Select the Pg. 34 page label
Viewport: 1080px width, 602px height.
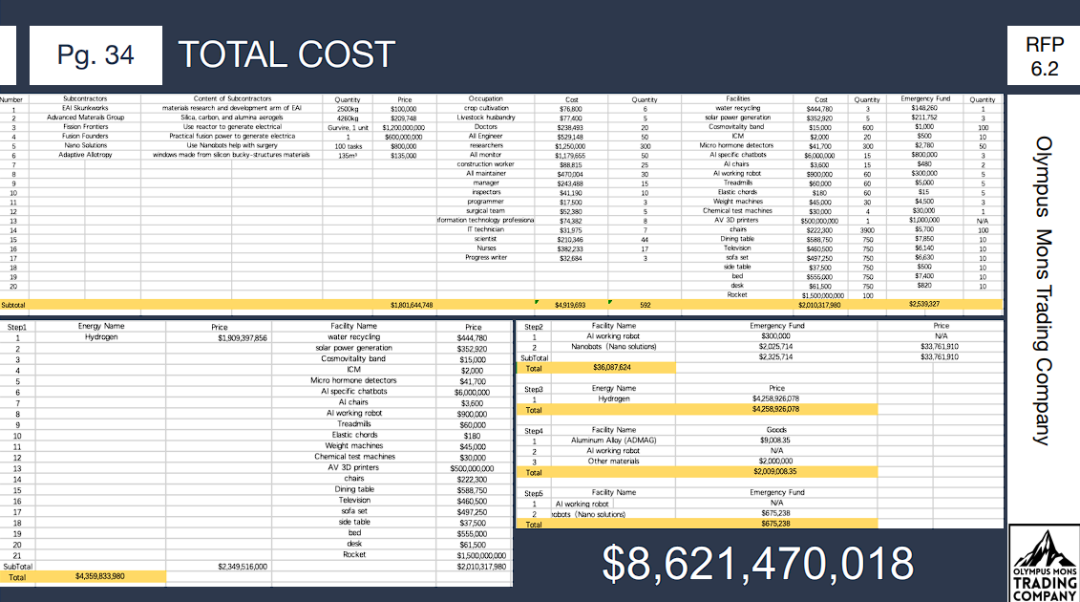[x=96, y=54]
